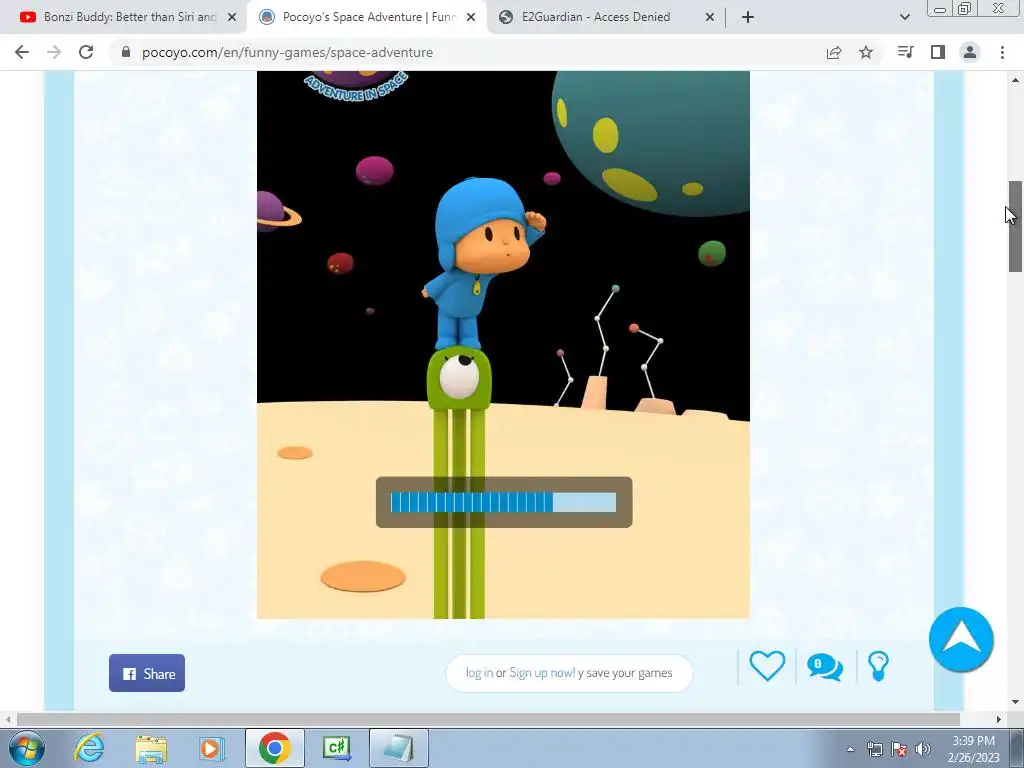The height and width of the screenshot is (768, 1024).
Task: Open the C# application in taskbar
Action: click(x=337, y=748)
